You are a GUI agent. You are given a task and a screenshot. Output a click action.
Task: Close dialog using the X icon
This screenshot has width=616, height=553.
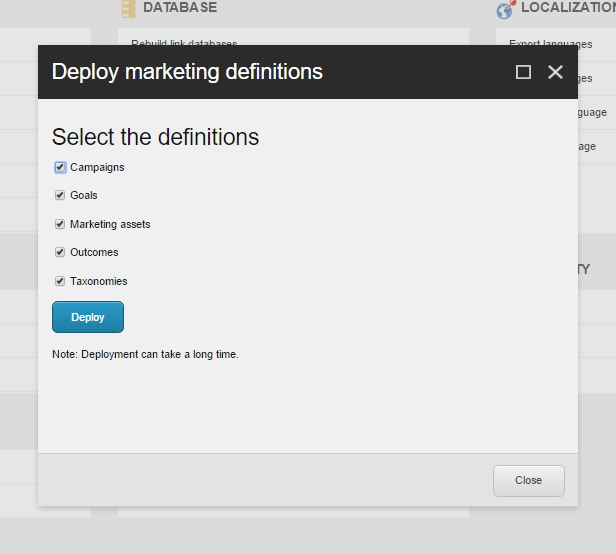coord(556,72)
